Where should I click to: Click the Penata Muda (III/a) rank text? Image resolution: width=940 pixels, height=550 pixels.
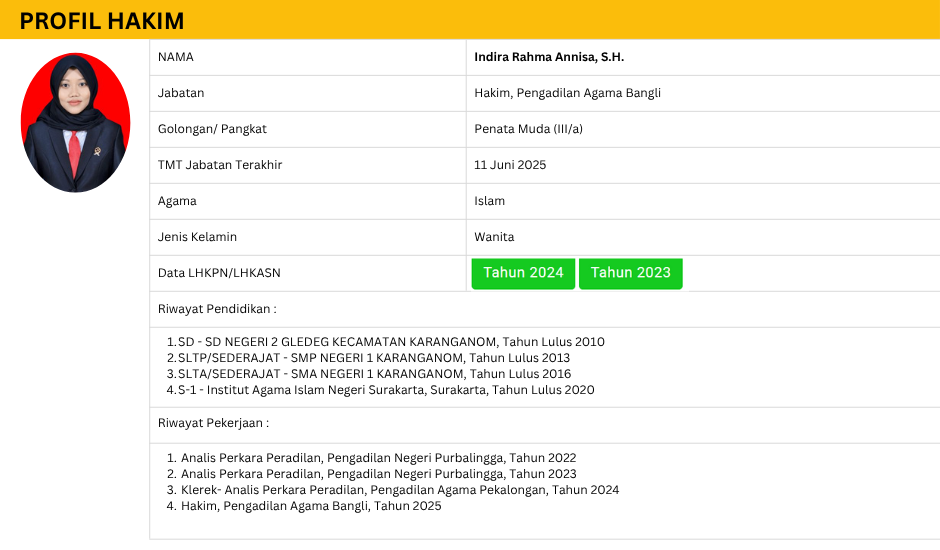(528, 129)
